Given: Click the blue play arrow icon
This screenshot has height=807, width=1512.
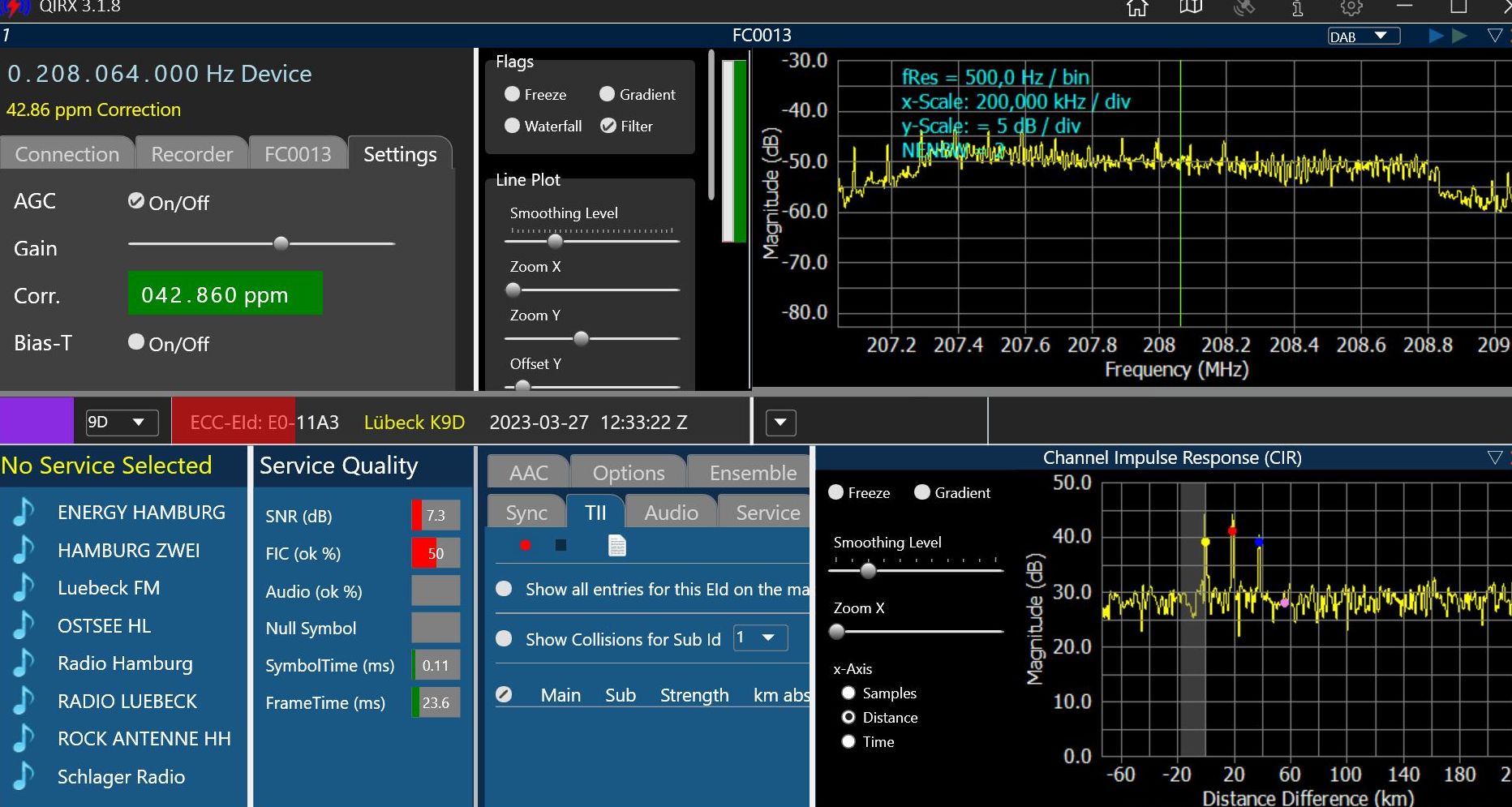Looking at the screenshot, I should pos(1436,36).
